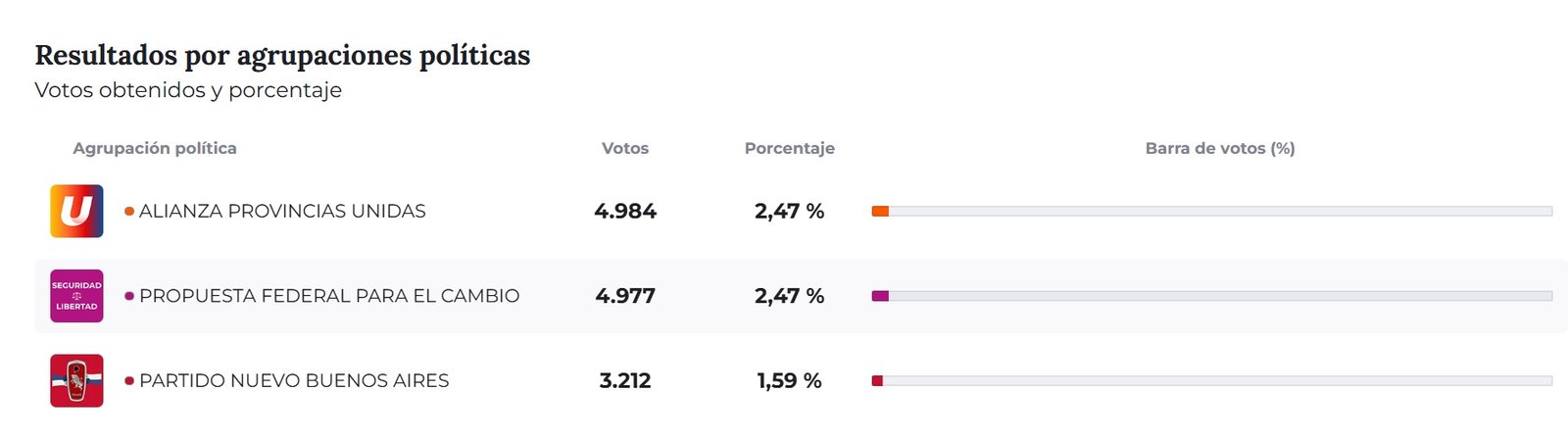The width and height of the screenshot is (1568, 440).
Task: Click the red dot beside Partido Nuevo Buenos Aires
Action: pyautogui.click(x=129, y=380)
